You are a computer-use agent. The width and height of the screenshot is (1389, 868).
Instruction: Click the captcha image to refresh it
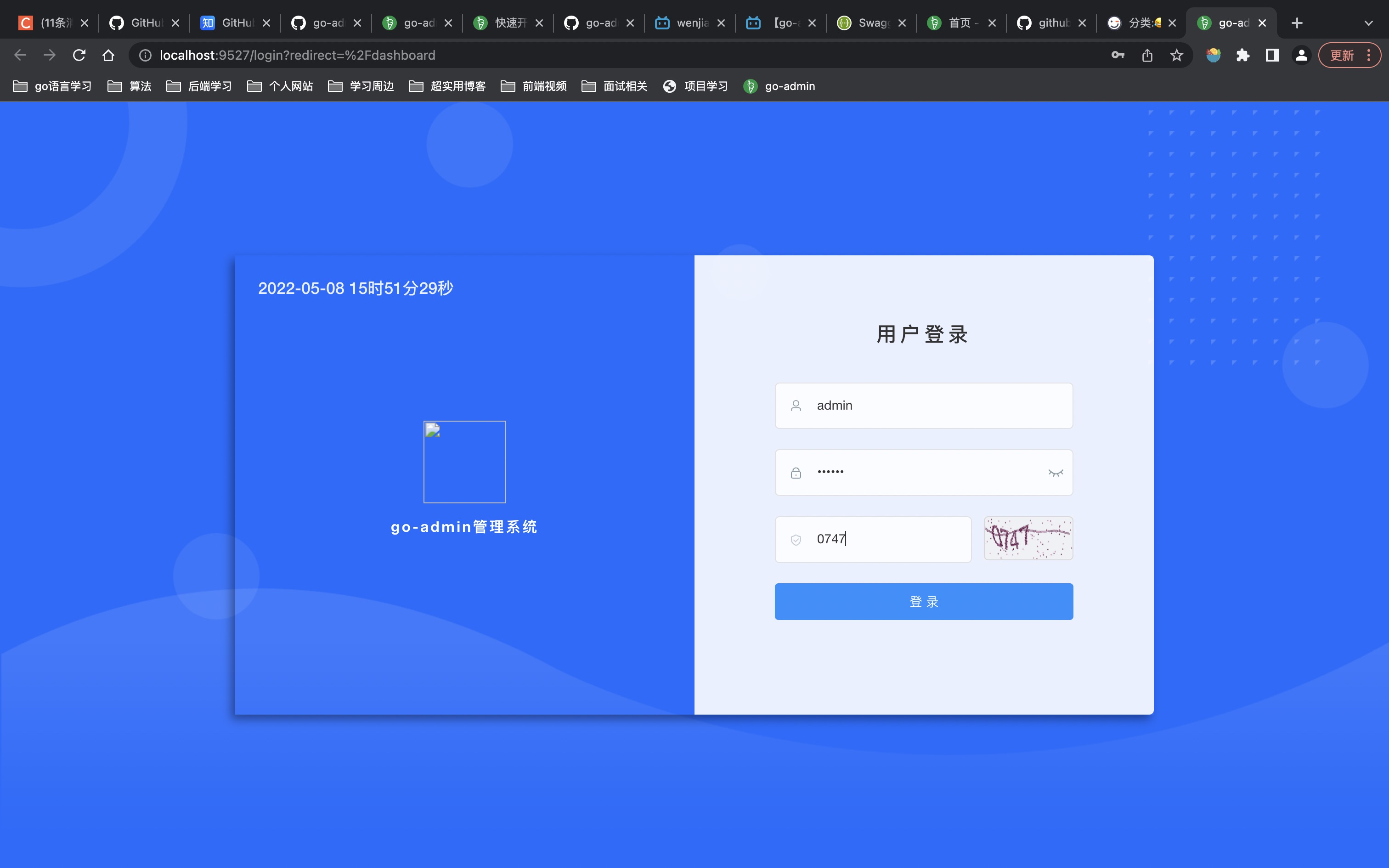click(x=1027, y=538)
